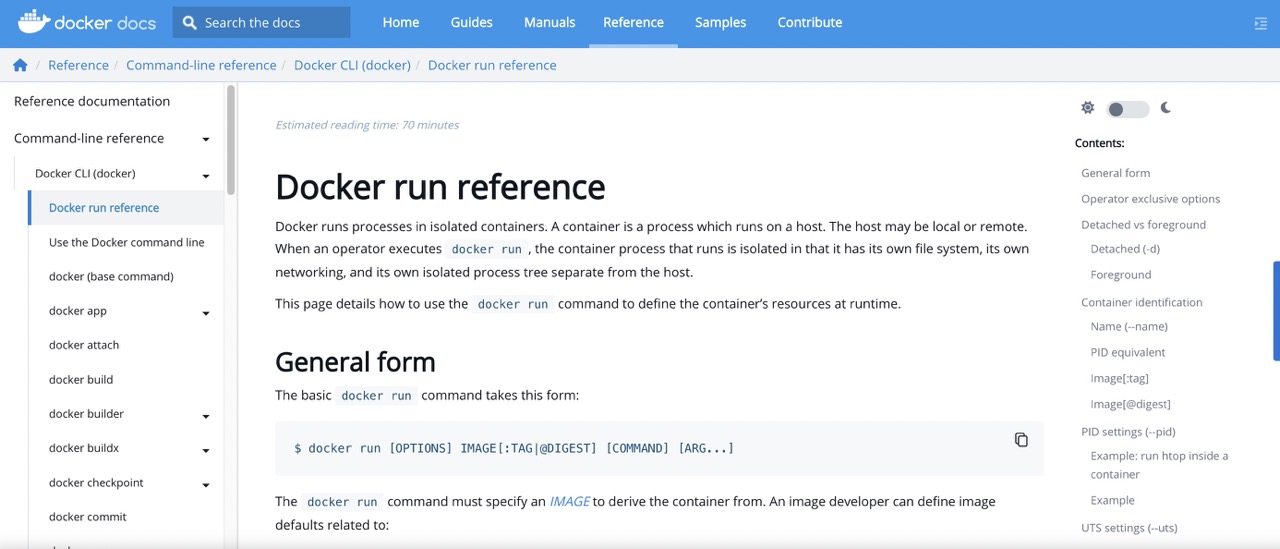Open Use the Docker command line
The width and height of the screenshot is (1280, 549).
pyautogui.click(x=127, y=242)
